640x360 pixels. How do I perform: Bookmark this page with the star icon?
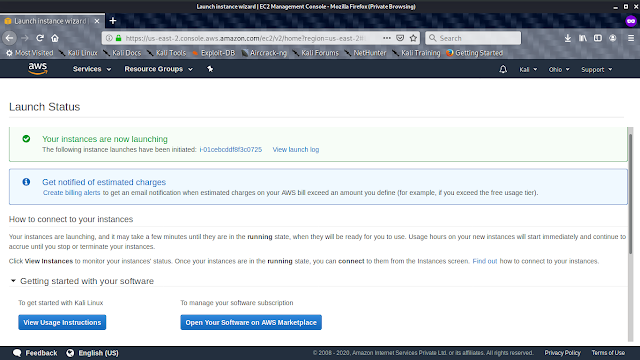[x=413, y=38]
